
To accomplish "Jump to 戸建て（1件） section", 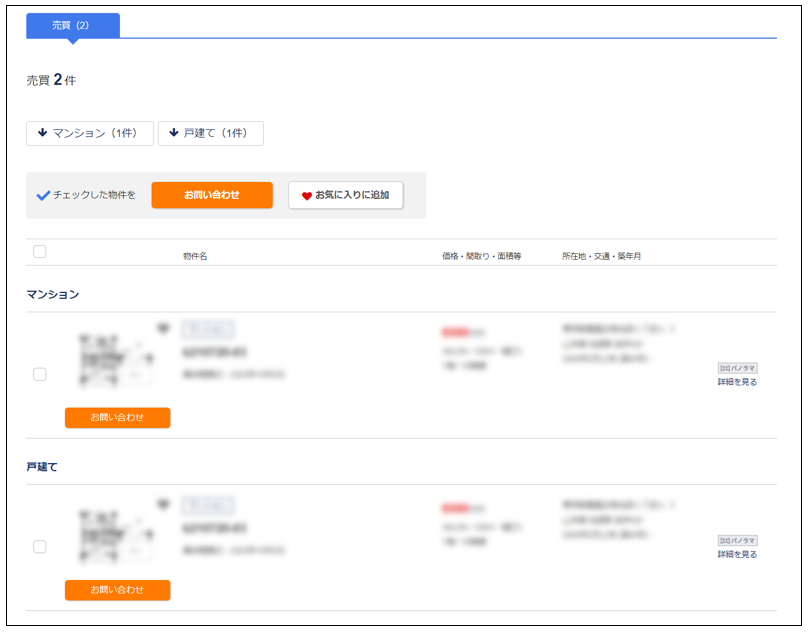I will [x=210, y=133].
